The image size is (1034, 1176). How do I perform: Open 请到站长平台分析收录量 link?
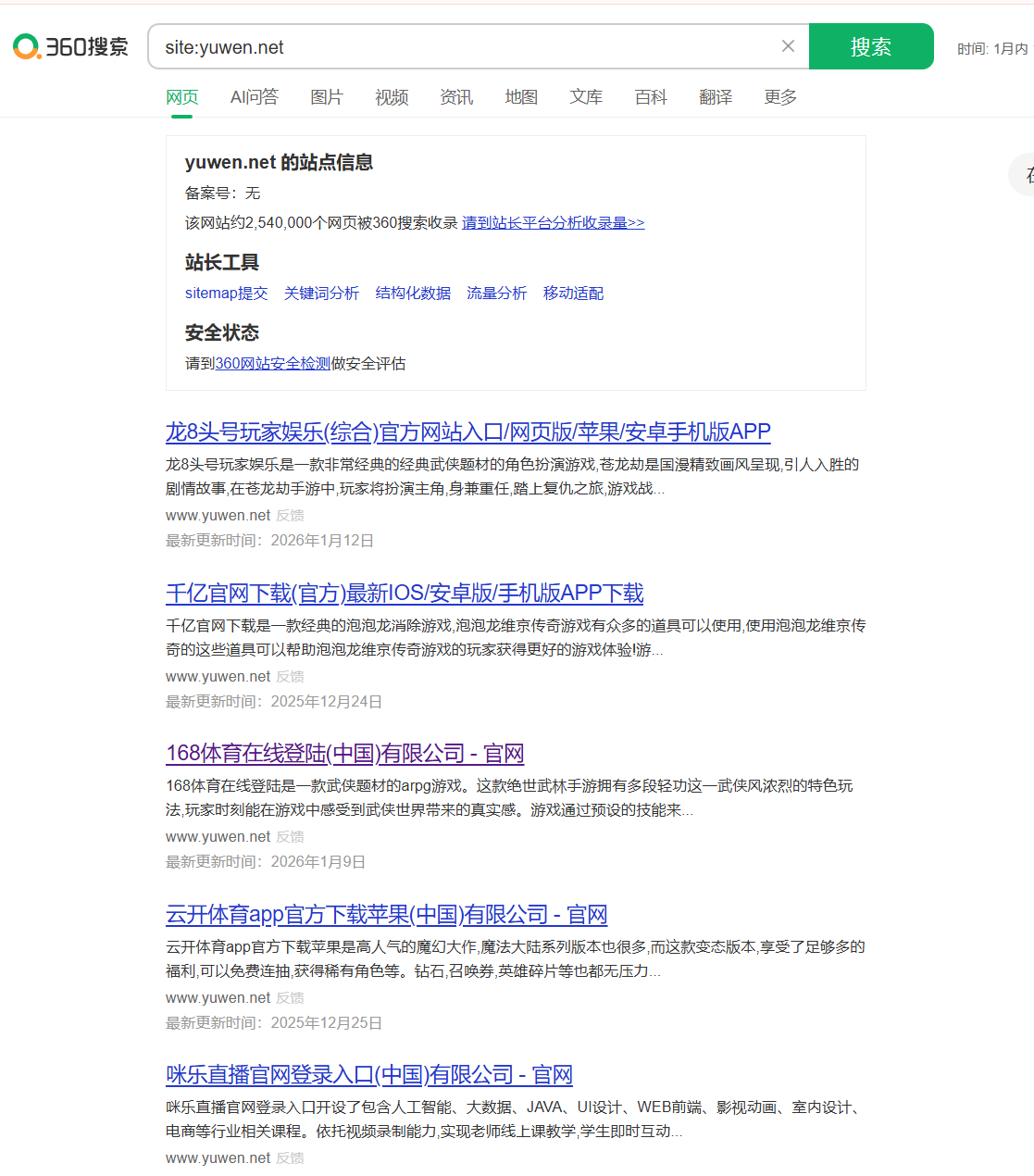[554, 222]
